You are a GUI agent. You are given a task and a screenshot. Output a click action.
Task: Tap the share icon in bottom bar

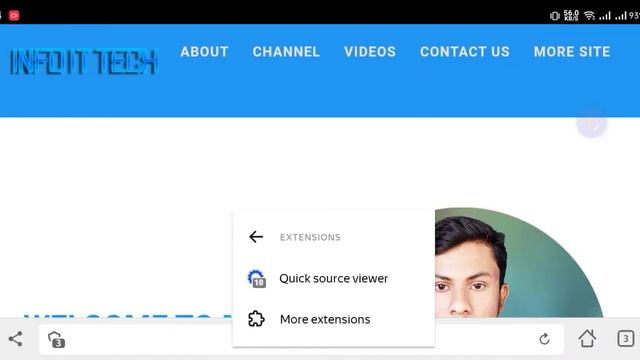pos(16,339)
